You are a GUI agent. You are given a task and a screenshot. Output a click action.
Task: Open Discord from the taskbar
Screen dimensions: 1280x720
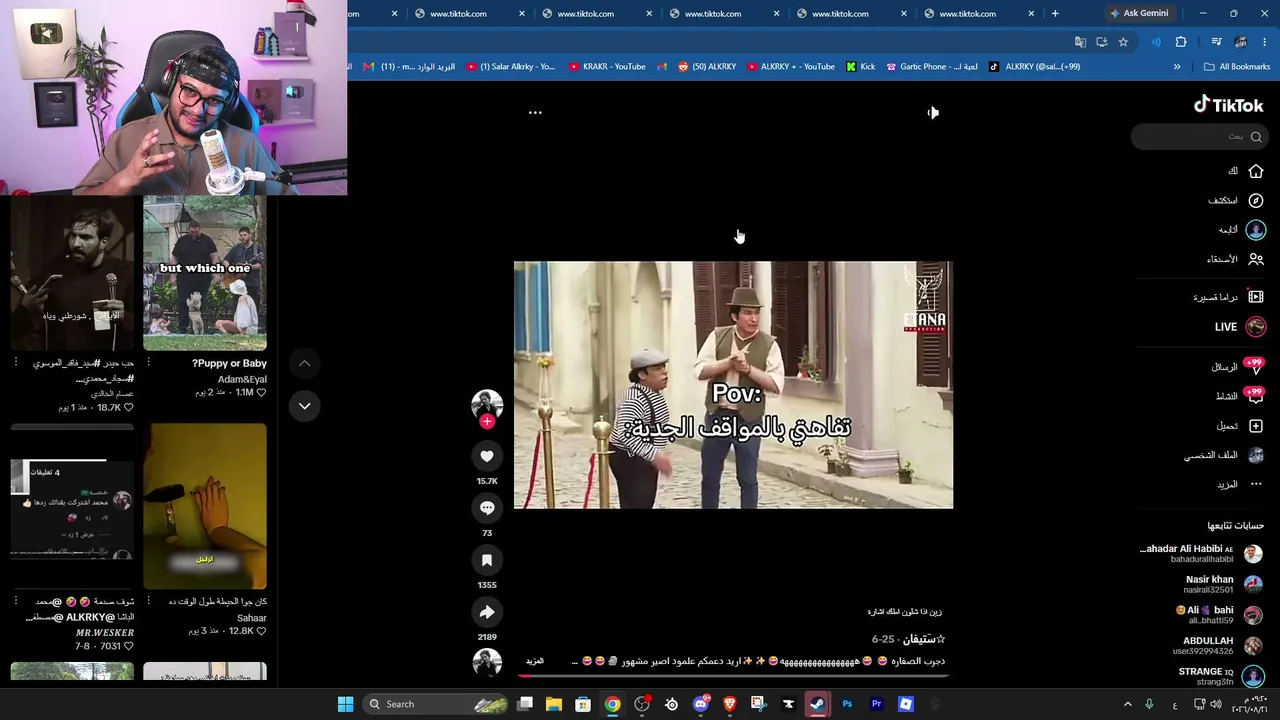tap(701, 704)
